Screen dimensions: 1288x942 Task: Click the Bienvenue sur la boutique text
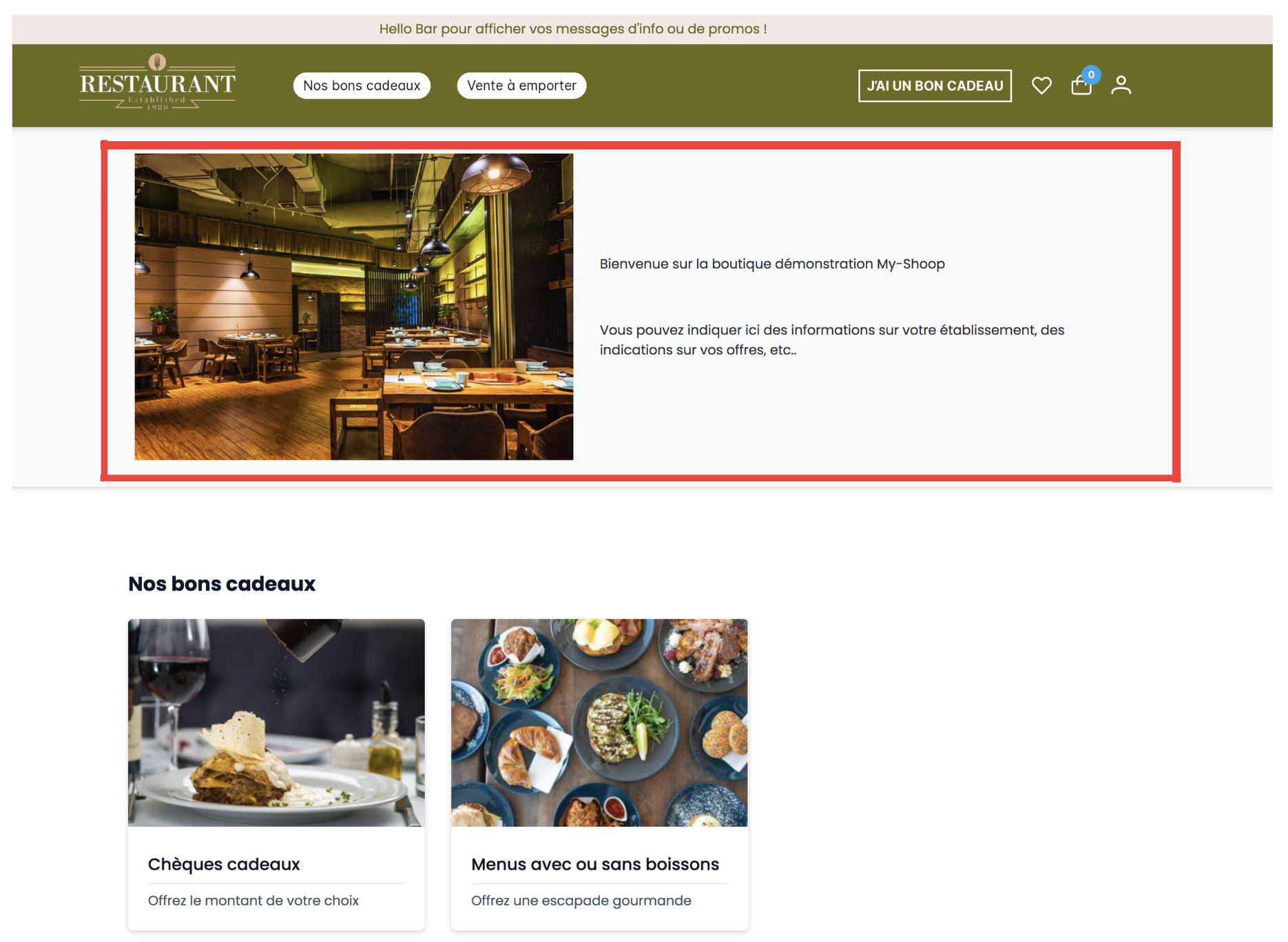tap(772, 264)
